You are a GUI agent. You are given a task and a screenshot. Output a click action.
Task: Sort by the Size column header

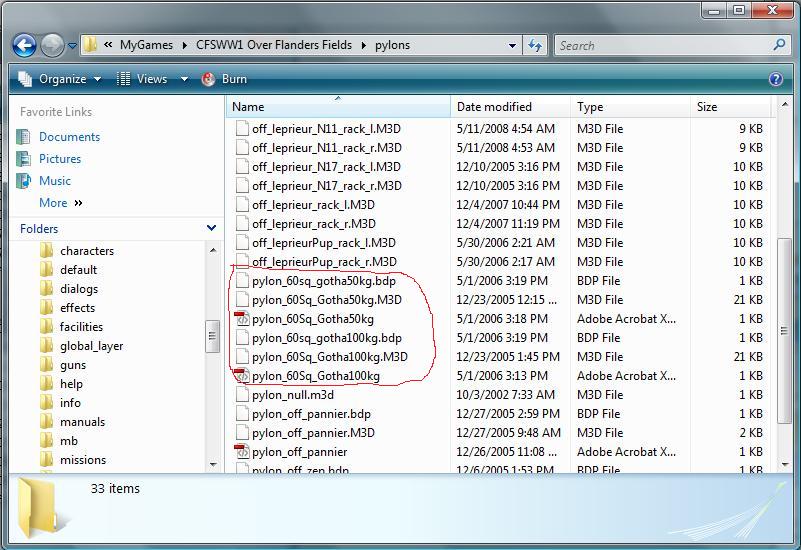[x=731, y=107]
